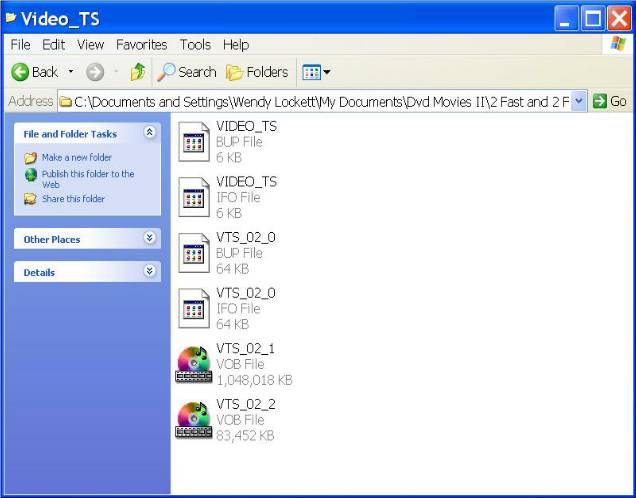Click the VTS_02_2 file name
This screenshot has height=498, width=636.
(x=246, y=404)
